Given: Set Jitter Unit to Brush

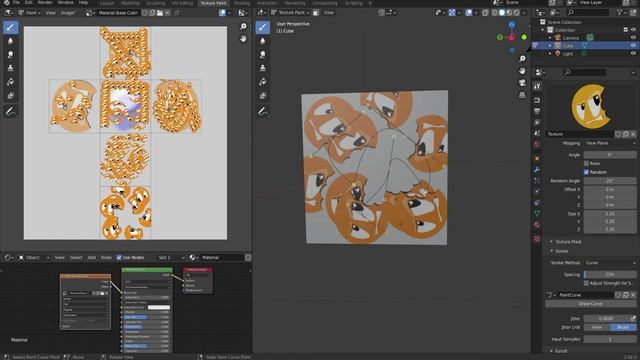Looking at the screenshot, I should pyautogui.click(x=623, y=327).
